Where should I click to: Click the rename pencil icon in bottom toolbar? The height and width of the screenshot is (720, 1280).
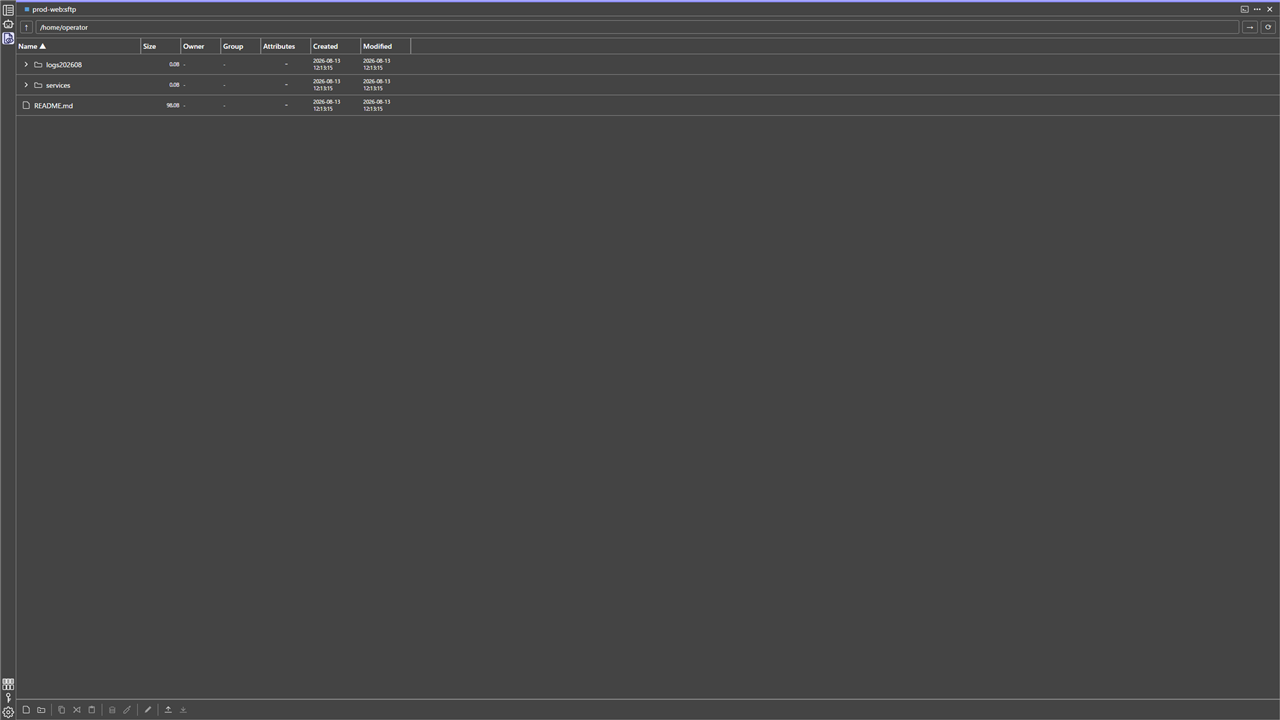pyautogui.click(x=148, y=710)
